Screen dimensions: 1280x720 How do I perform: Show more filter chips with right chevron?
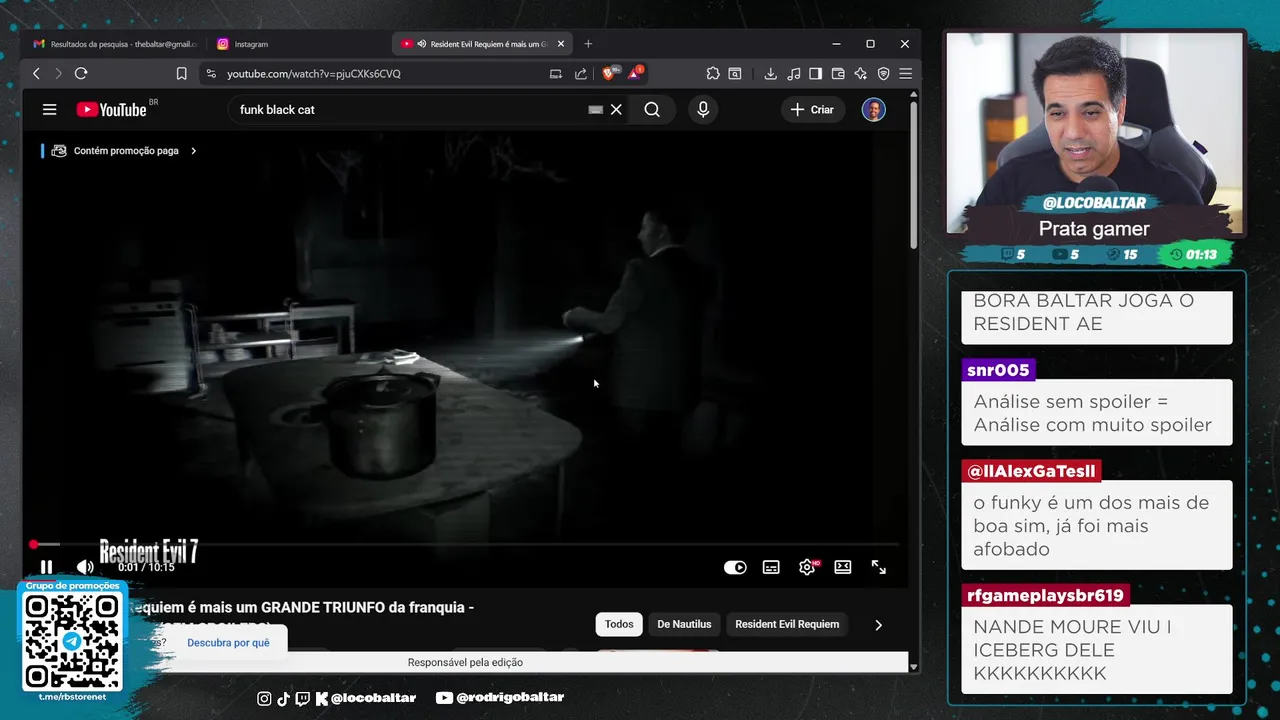(x=878, y=625)
